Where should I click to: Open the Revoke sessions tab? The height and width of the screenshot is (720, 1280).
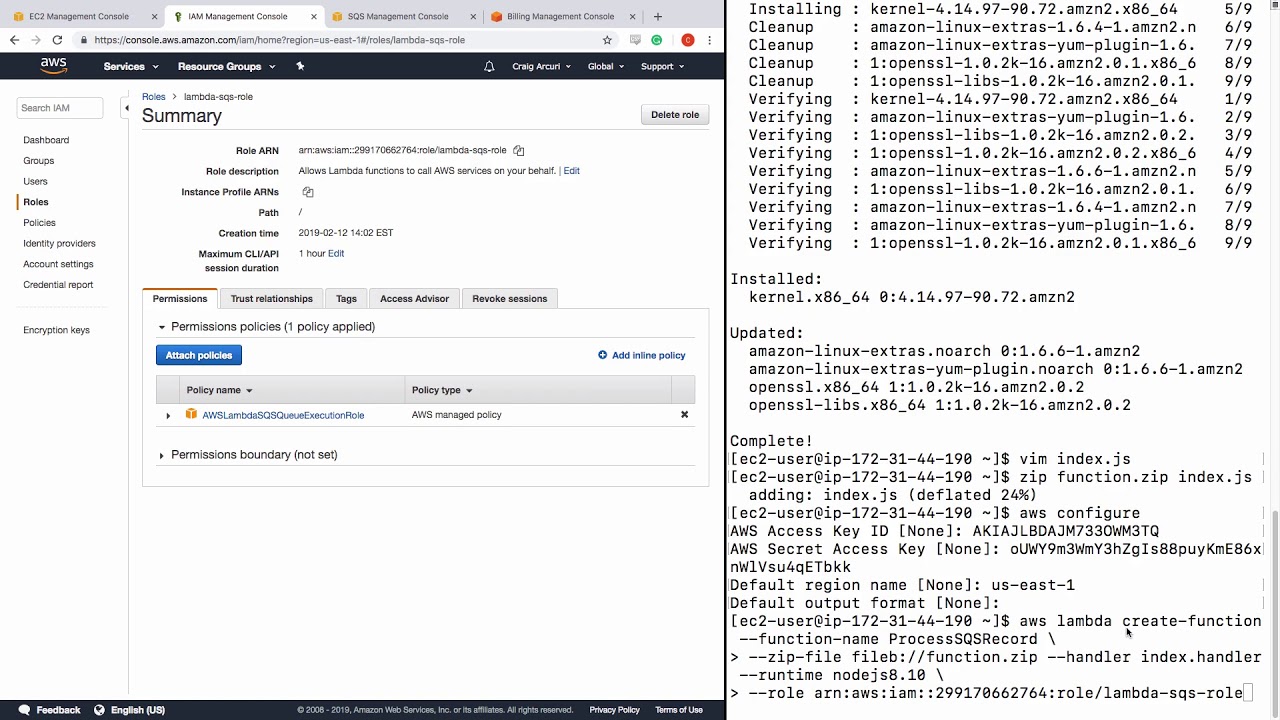pyautogui.click(x=510, y=298)
